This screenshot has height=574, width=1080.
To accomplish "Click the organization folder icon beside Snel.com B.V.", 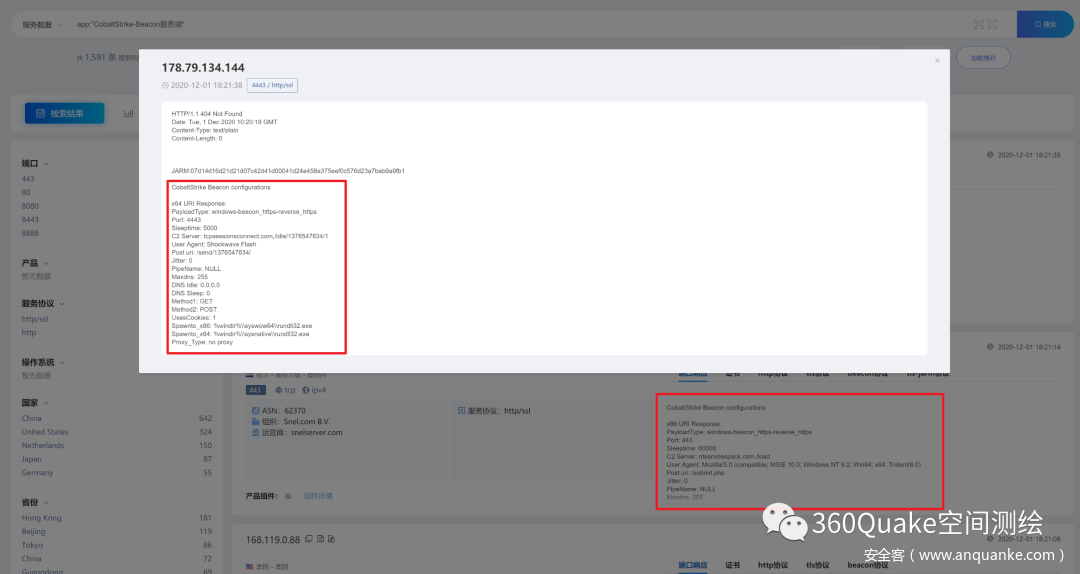I will (x=256, y=422).
